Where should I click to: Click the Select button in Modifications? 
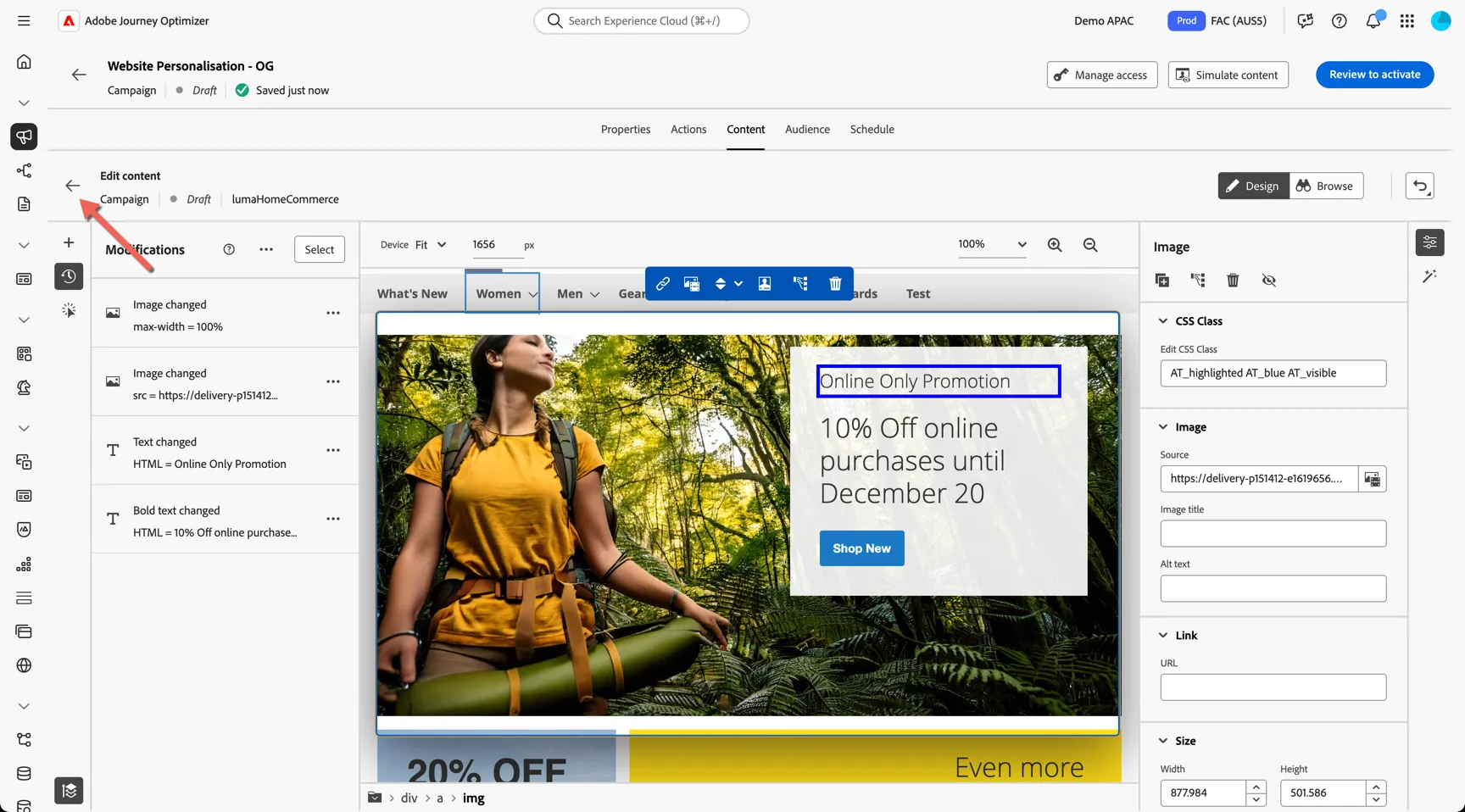(x=320, y=249)
